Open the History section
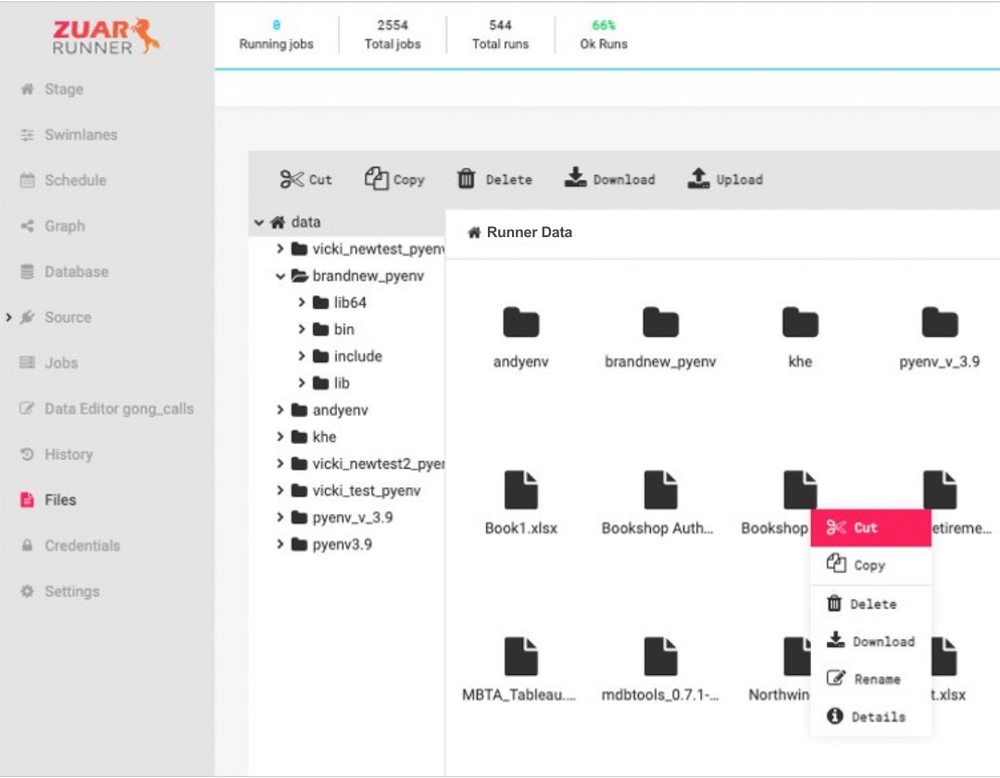This screenshot has width=1000, height=778. [68, 454]
